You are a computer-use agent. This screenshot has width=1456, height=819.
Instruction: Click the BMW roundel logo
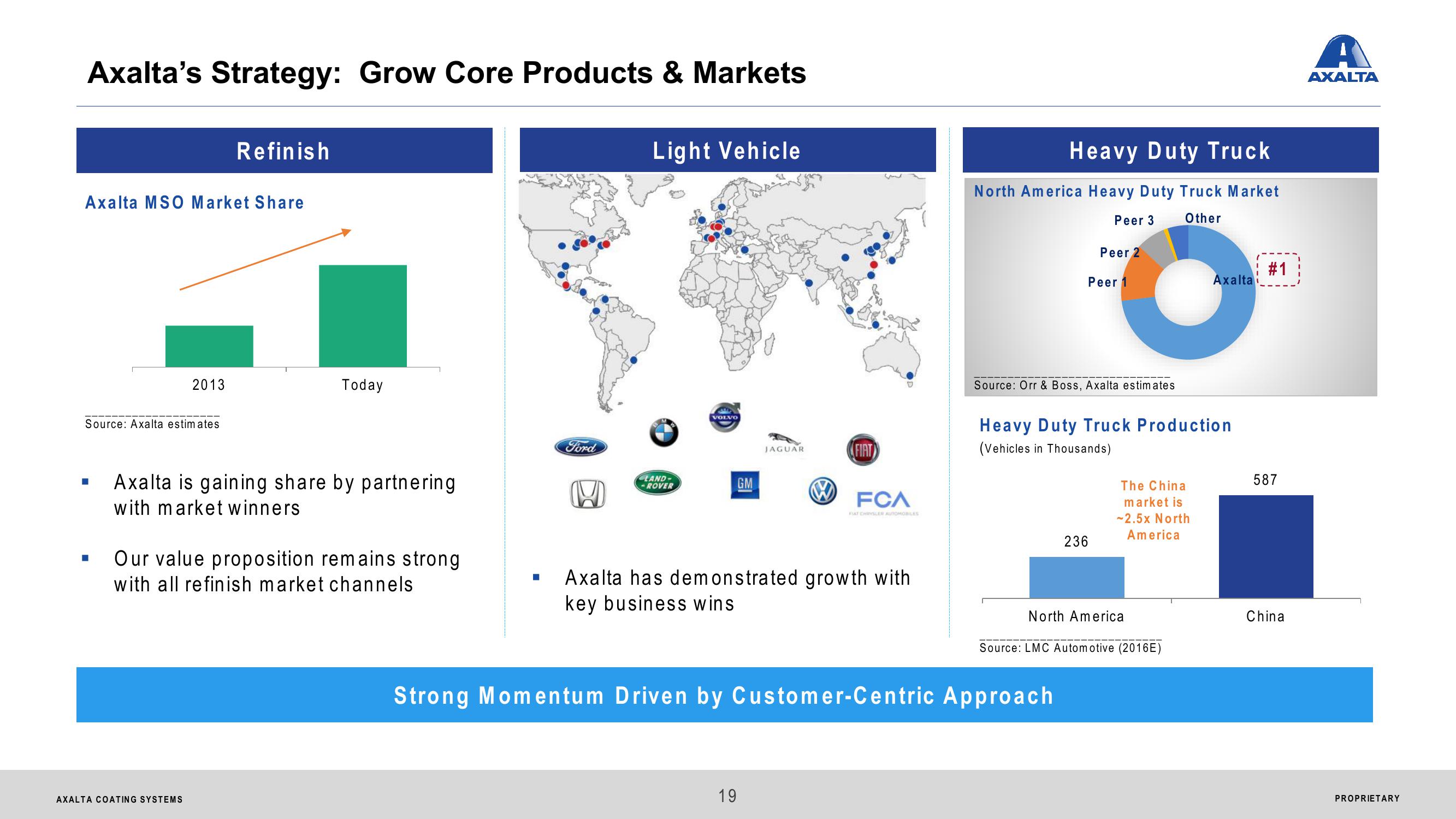tap(663, 433)
